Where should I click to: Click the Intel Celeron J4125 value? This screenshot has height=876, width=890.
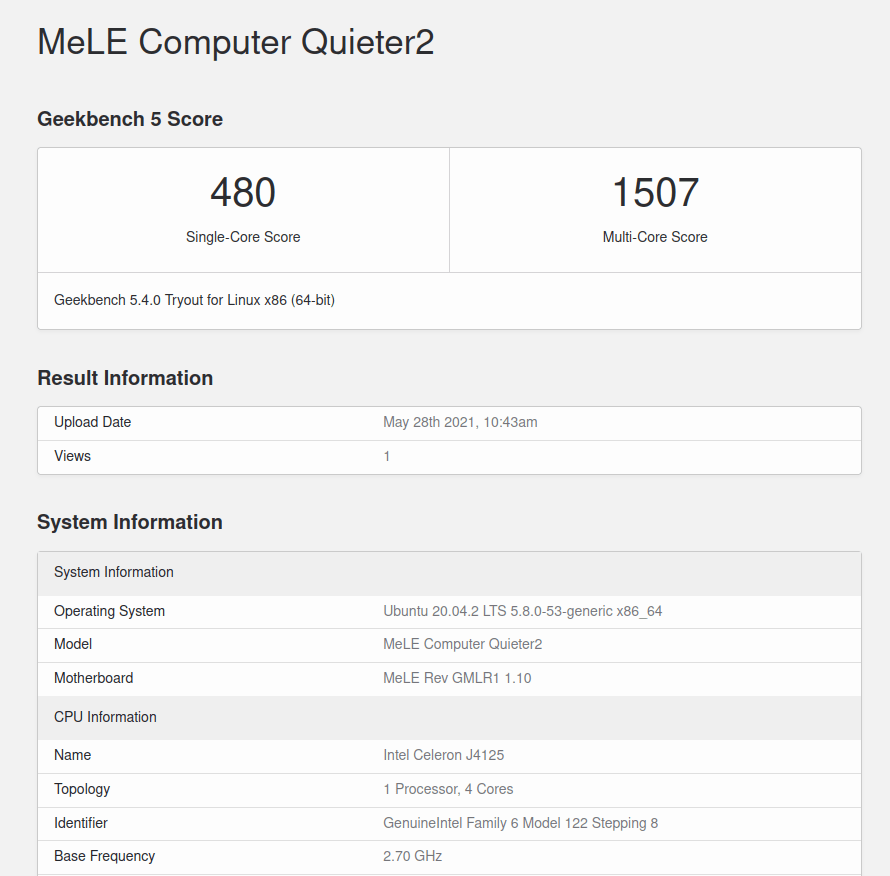444,755
